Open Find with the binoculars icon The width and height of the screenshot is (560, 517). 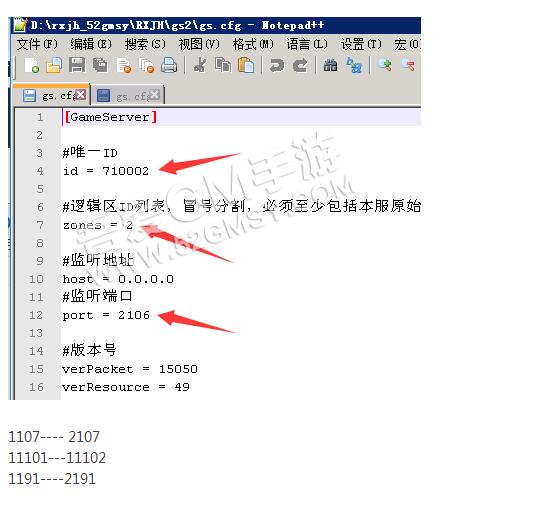coord(330,66)
